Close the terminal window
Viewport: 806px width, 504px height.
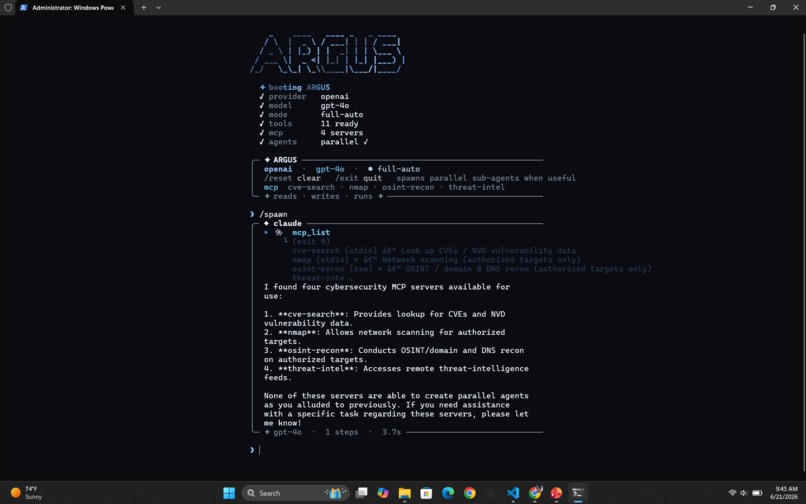pyautogui.click(x=795, y=7)
